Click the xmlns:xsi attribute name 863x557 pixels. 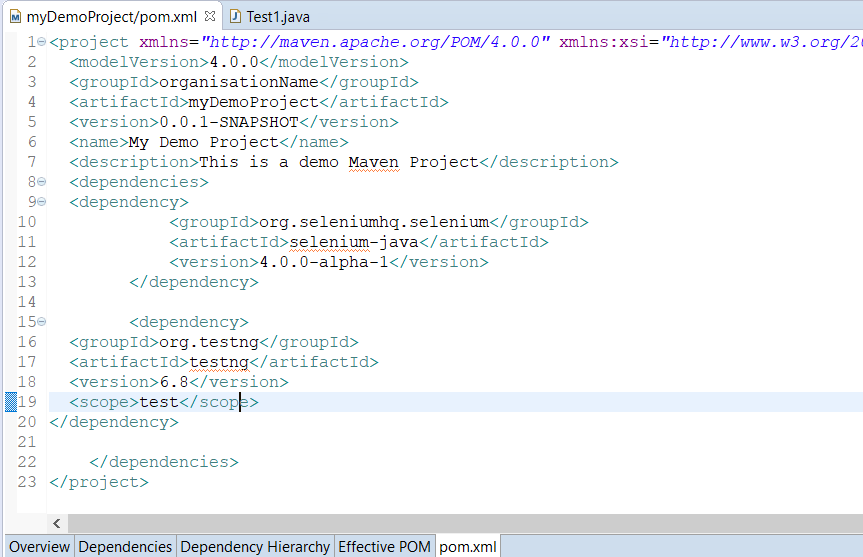pos(604,42)
